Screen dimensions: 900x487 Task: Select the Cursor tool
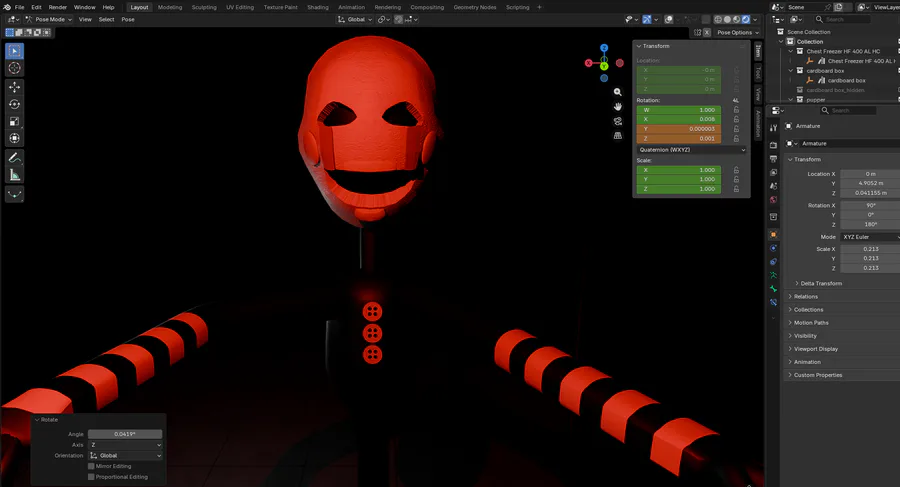click(15, 68)
